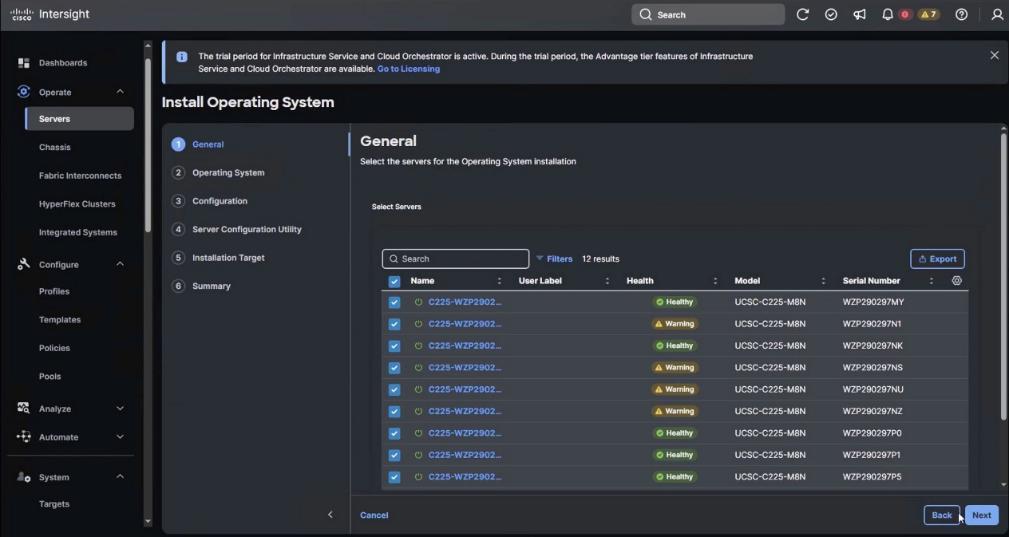The image size is (1009, 537).
Task: Open HyperFlex Clusters in the sidebar
Action: (x=77, y=204)
